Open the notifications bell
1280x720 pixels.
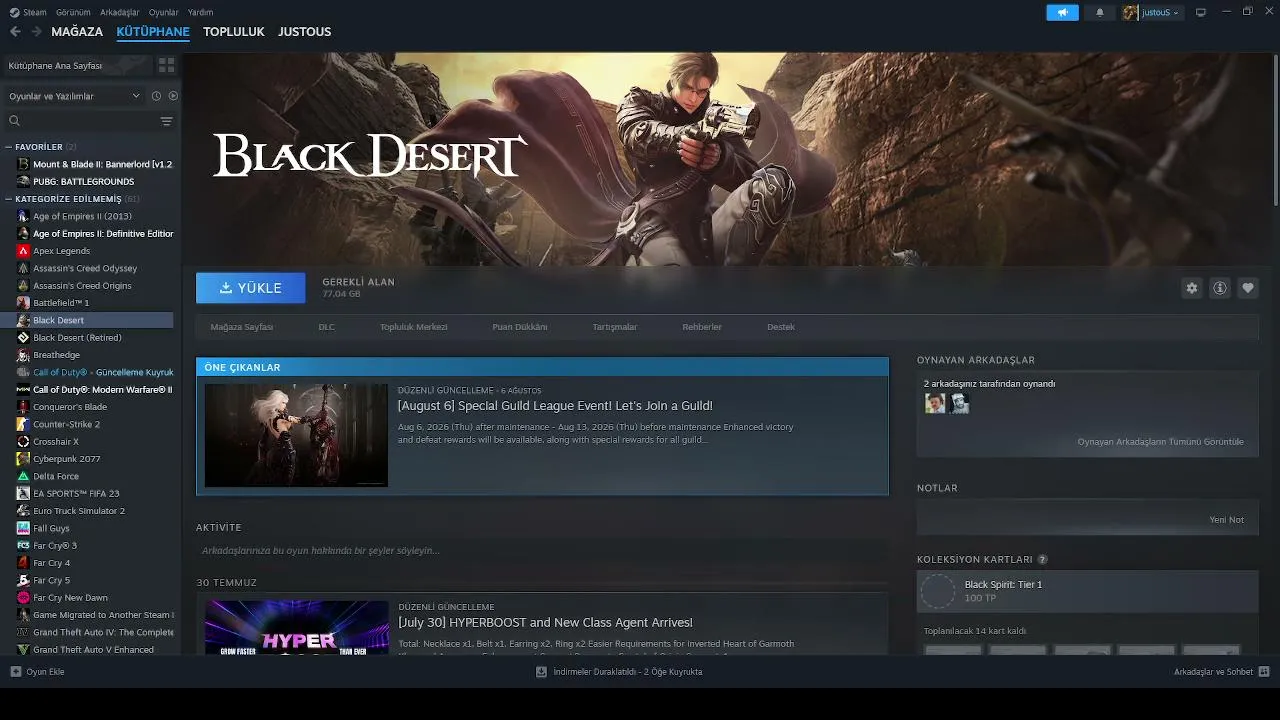tap(1100, 12)
